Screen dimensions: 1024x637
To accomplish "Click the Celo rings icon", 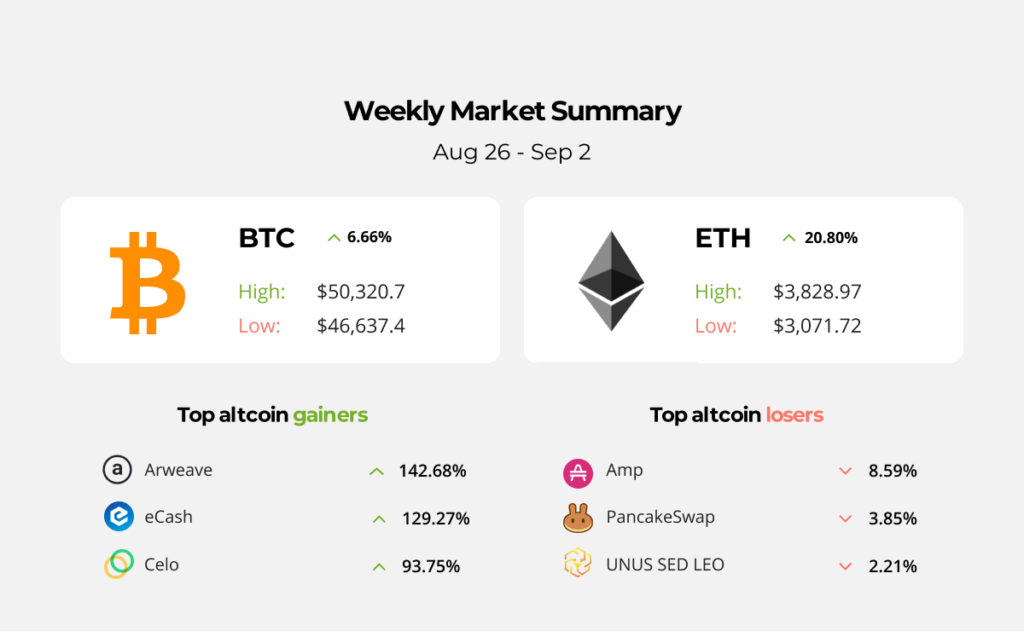I will click(118, 564).
